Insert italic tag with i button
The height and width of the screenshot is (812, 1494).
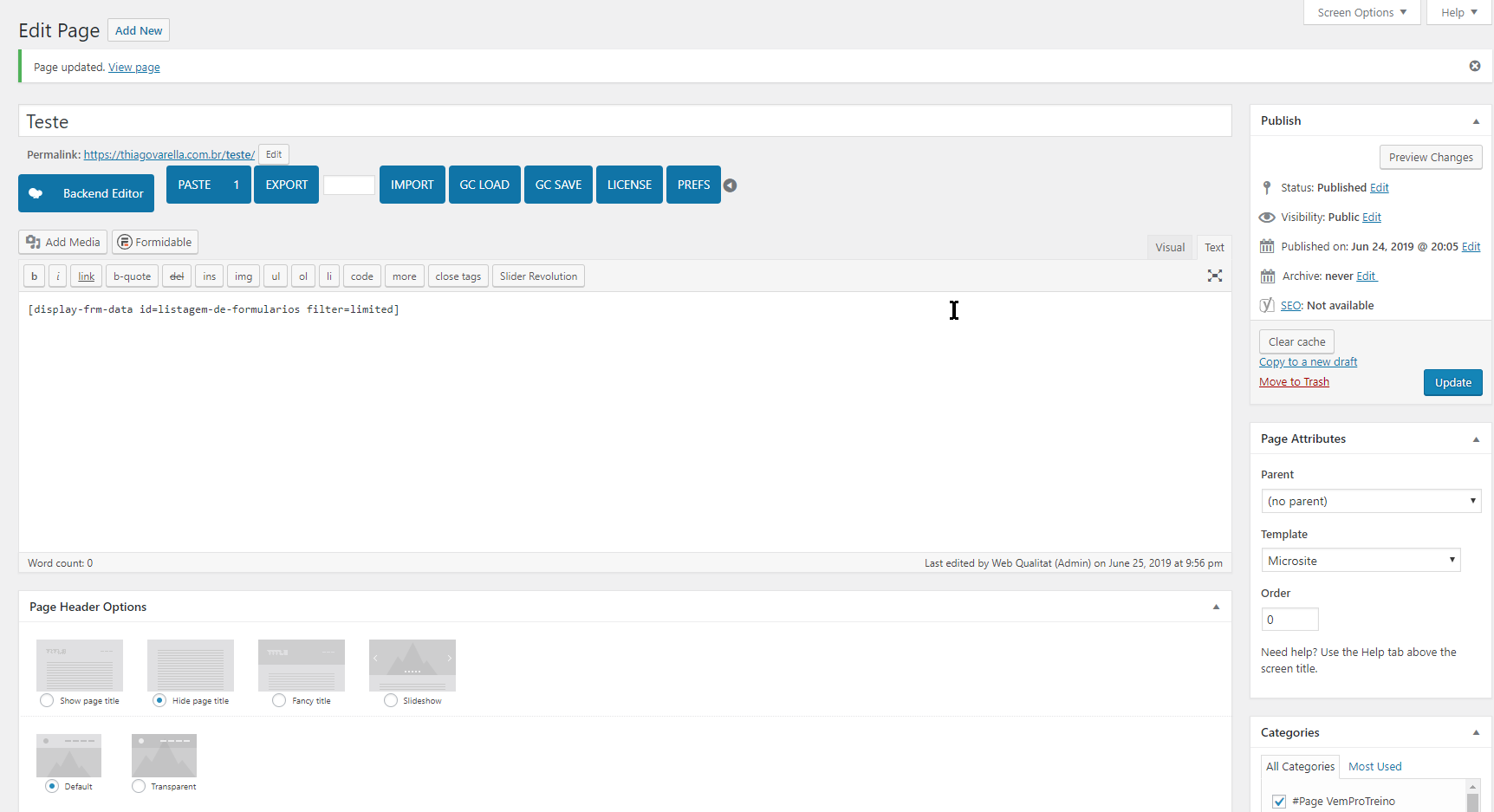[x=58, y=276]
